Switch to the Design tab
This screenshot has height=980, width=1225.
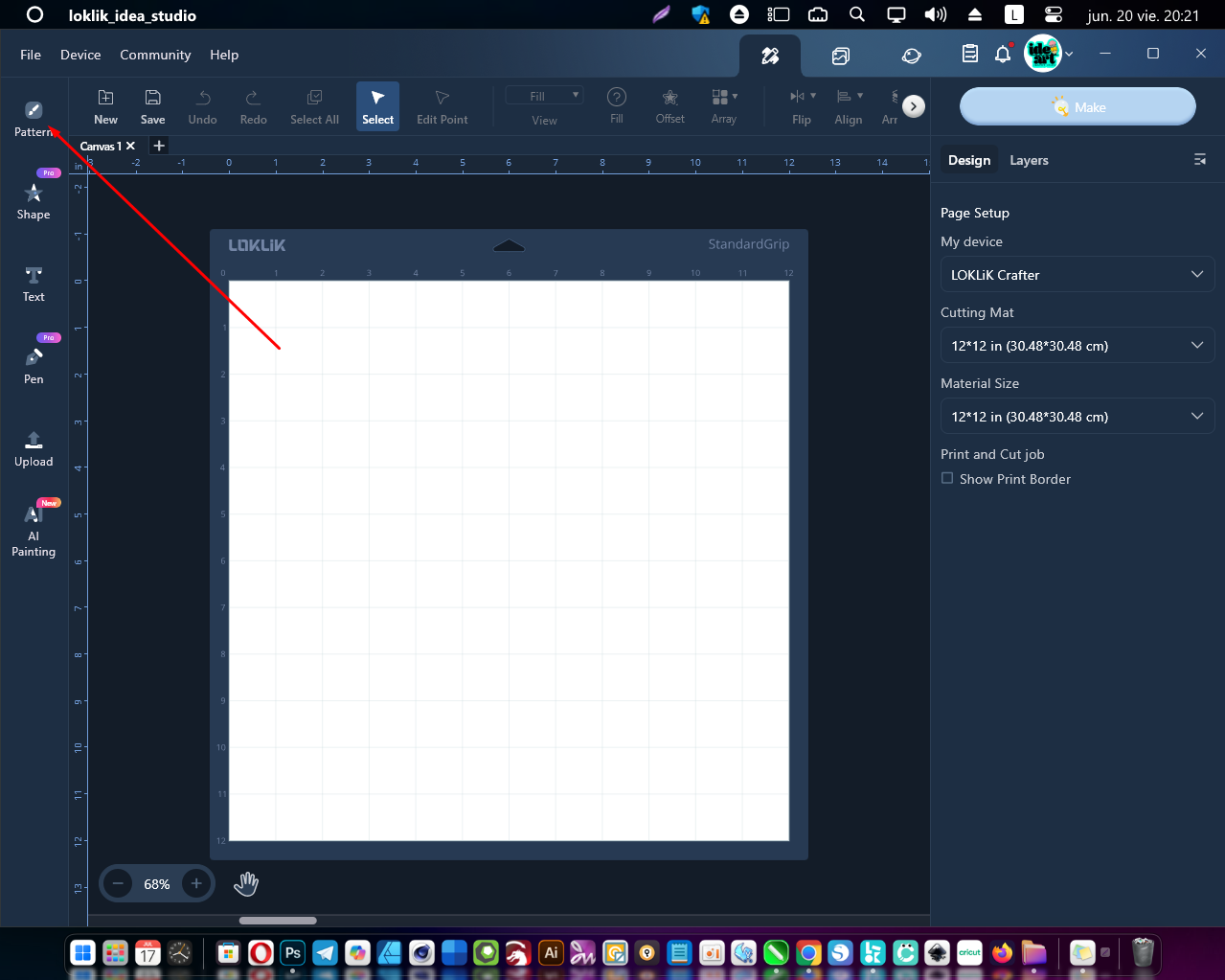(x=969, y=160)
